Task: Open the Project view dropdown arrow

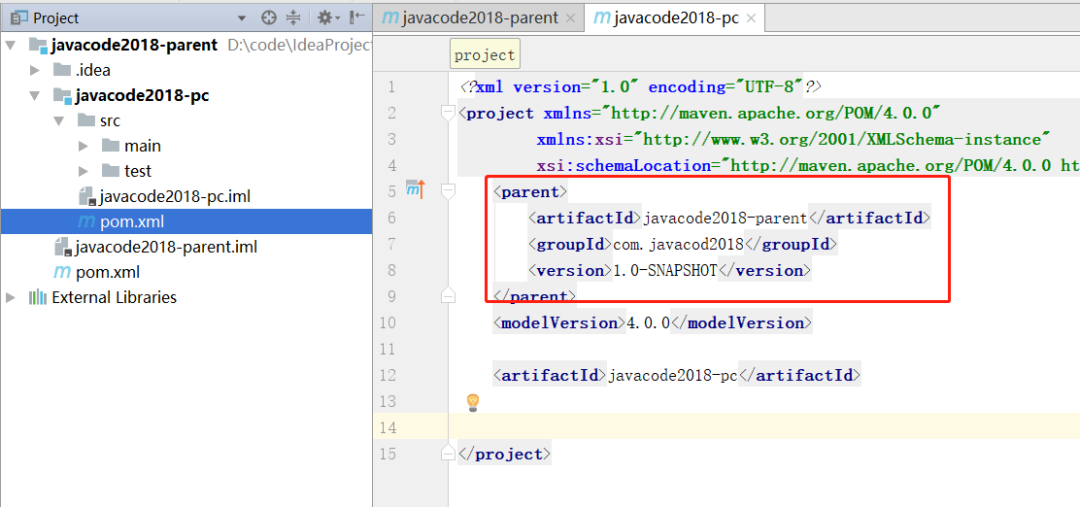Action: tap(241, 18)
